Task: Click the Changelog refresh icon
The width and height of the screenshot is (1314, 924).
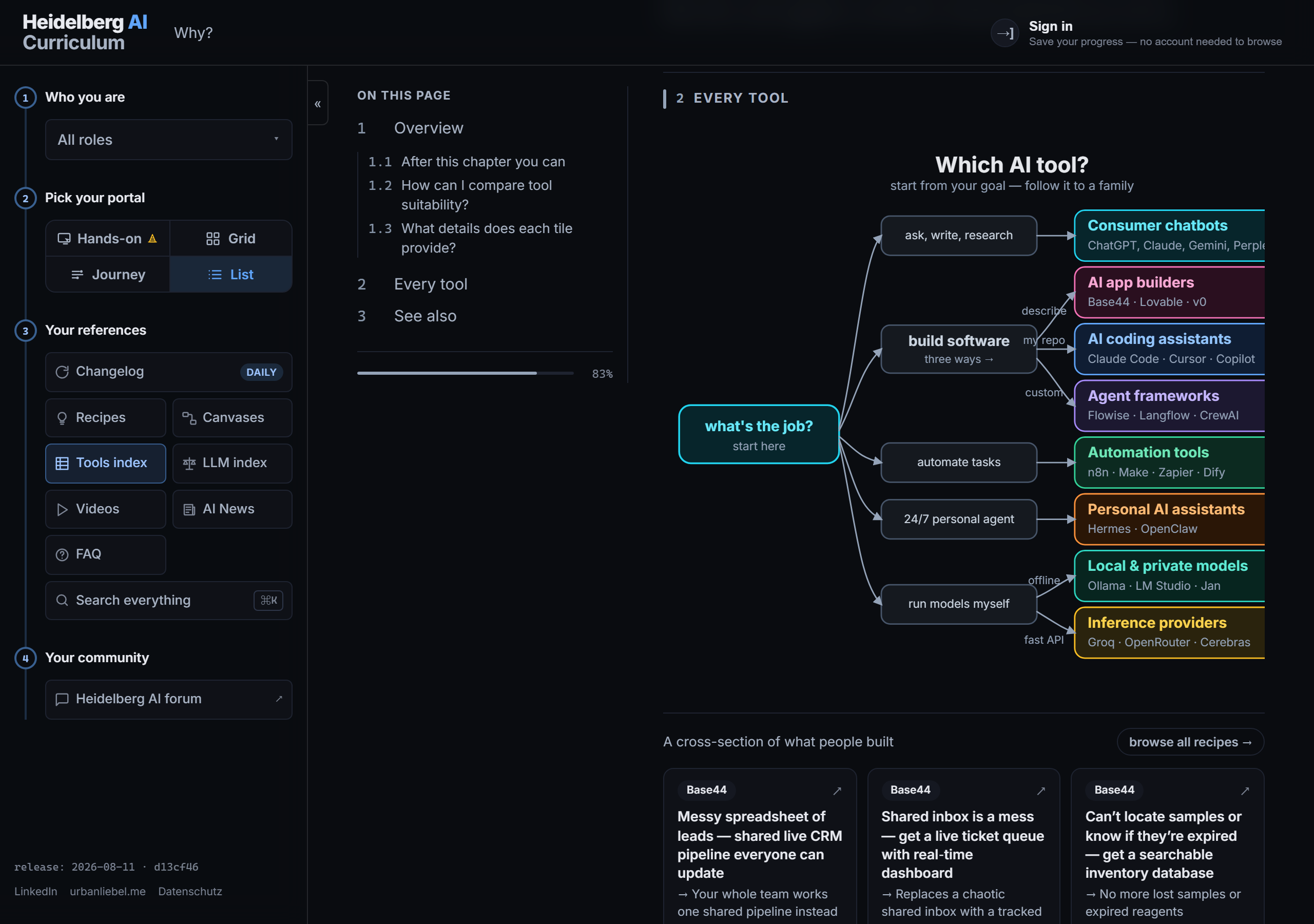Action: pos(62,372)
